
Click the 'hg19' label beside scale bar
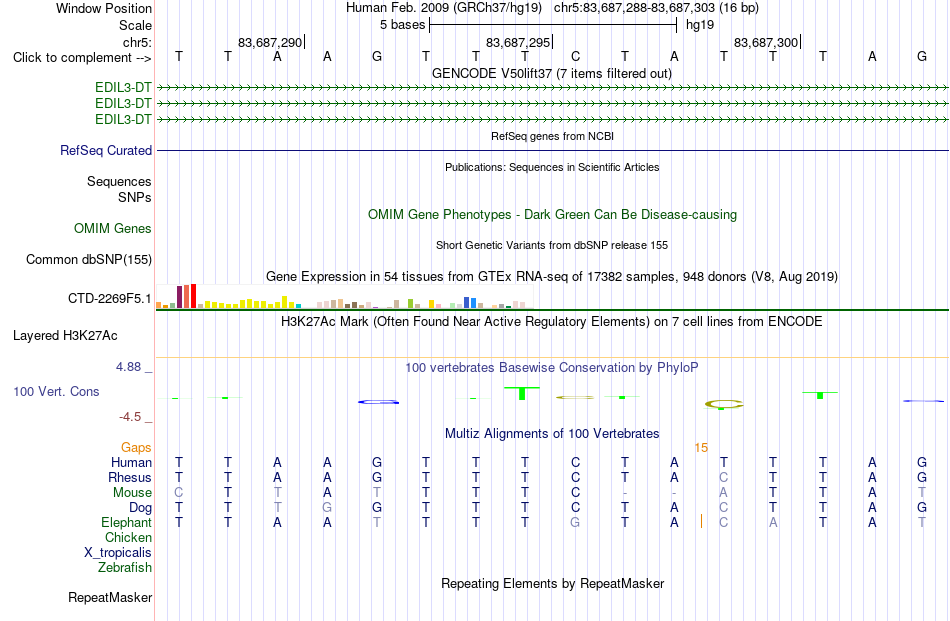[700, 25]
